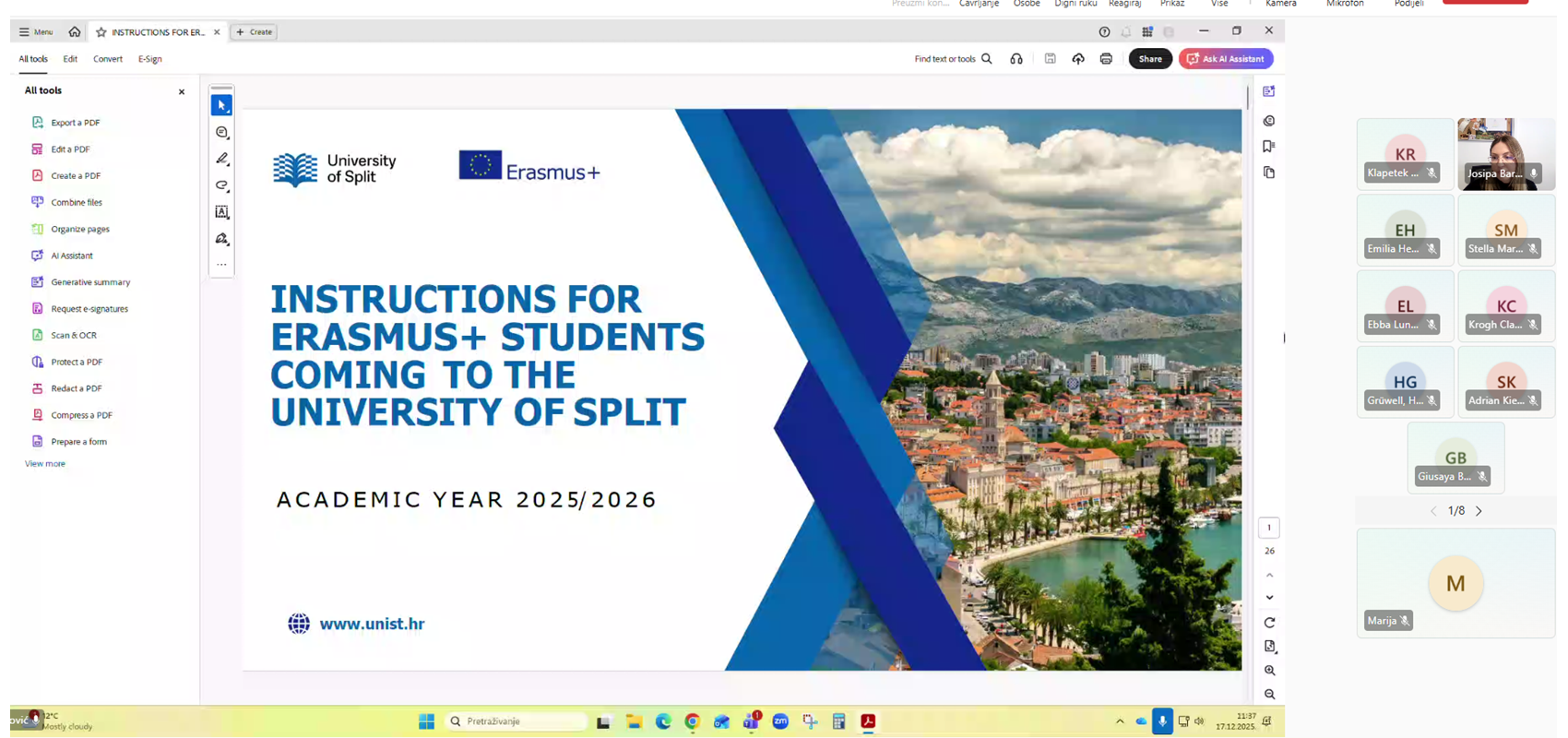
Task: Pick the highlighter pen tool
Action: coord(221,159)
